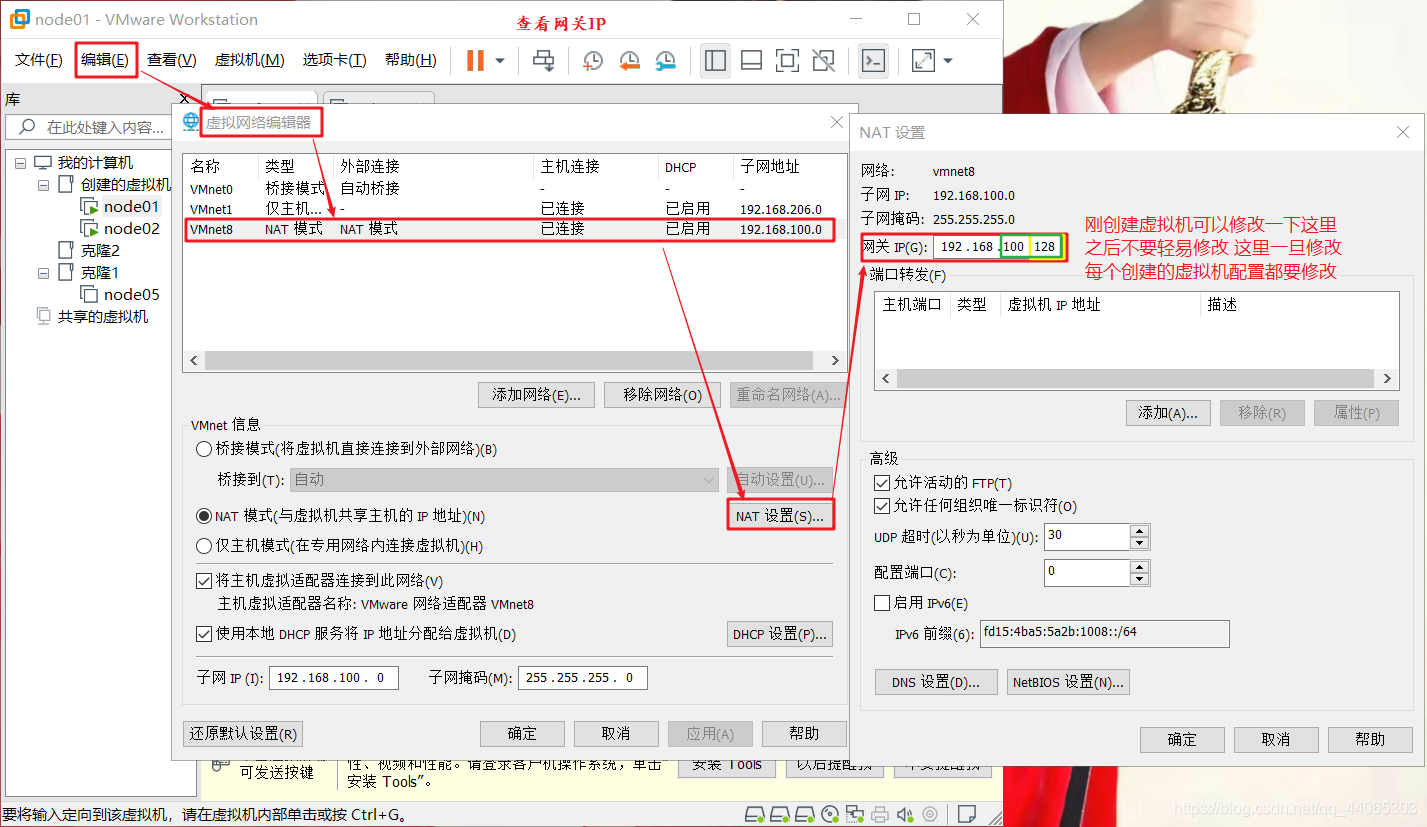The width and height of the screenshot is (1427, 827).
Task: Take a snapshot of this virtual machine
Action: (x=592, y=61)
